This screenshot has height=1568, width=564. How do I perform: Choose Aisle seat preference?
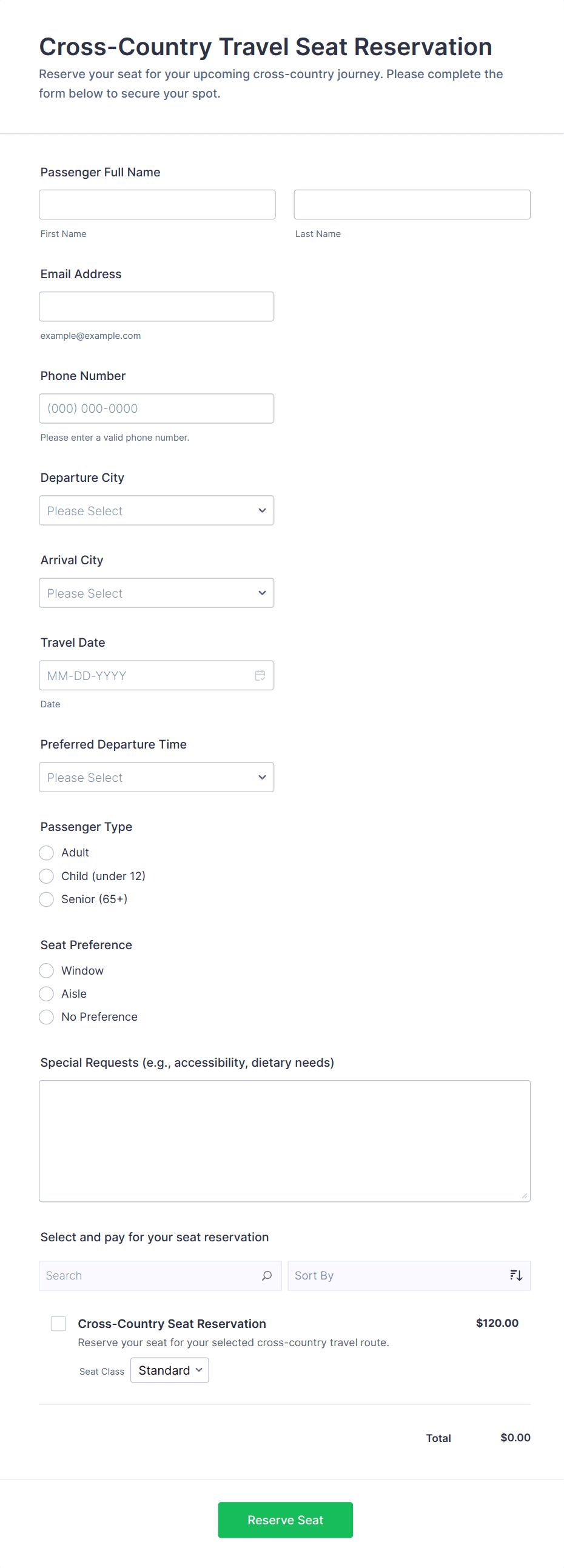[x=46, y=993]
